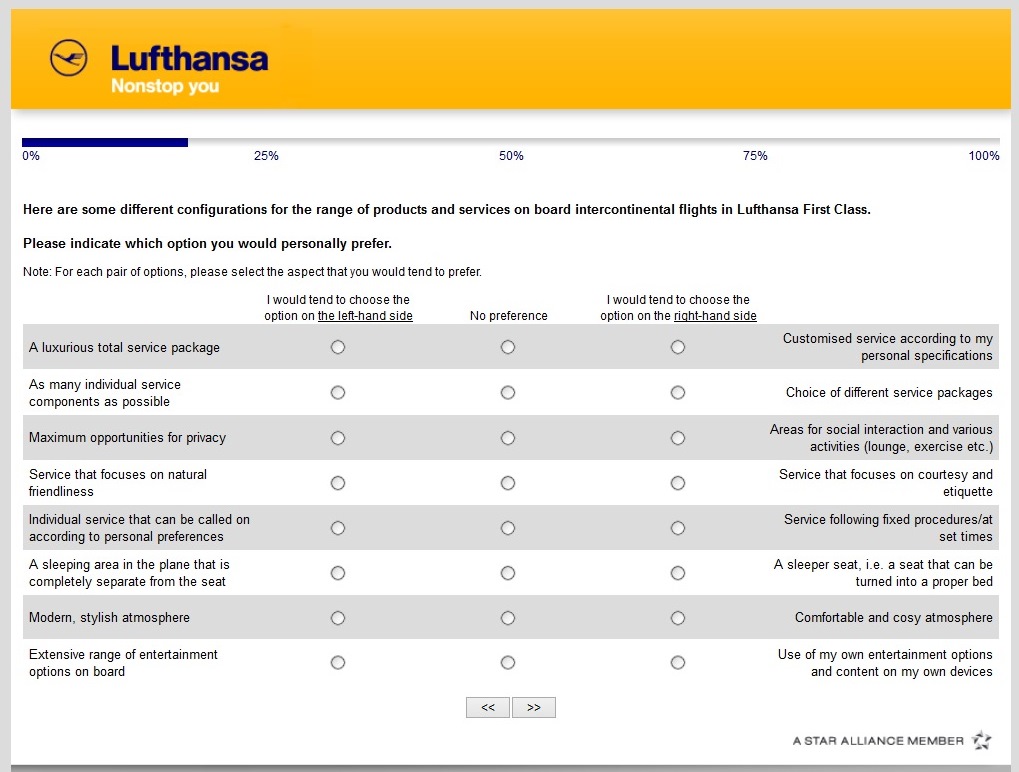This screenshot has width=1019, height=772.
Task: Choose left-hand option for maximum privacy opportunities
Action: pyautogui.click(x=338, y=438)
